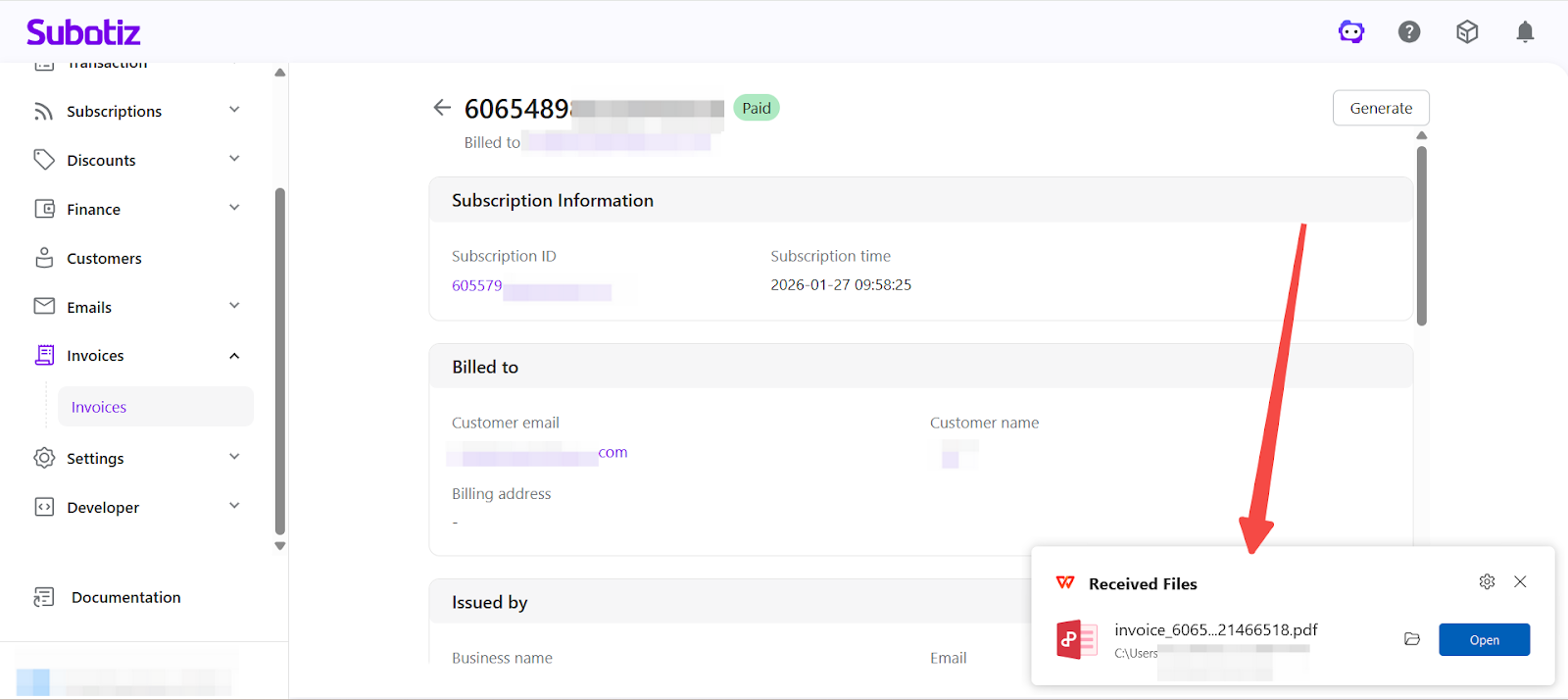The width and height of the screenshot is (1568, 700).
Task: Open the Customers menu item
Action: pos(104,259)
